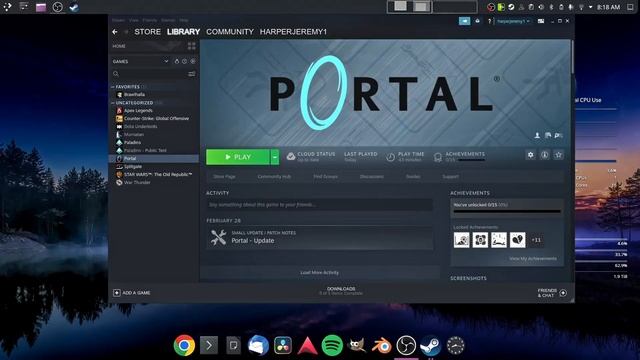Click the +11 more achievements box
640x360 pixels.
(x=536, y=240)
